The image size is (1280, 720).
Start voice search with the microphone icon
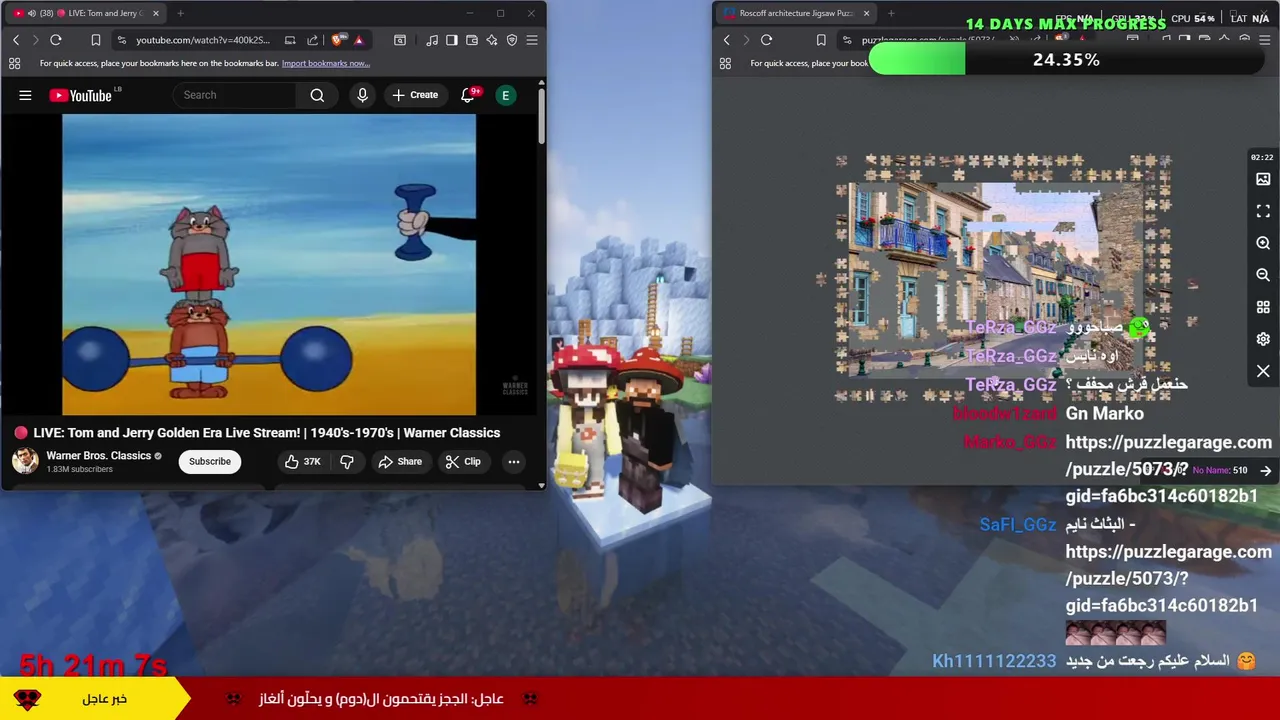[362, 95]
